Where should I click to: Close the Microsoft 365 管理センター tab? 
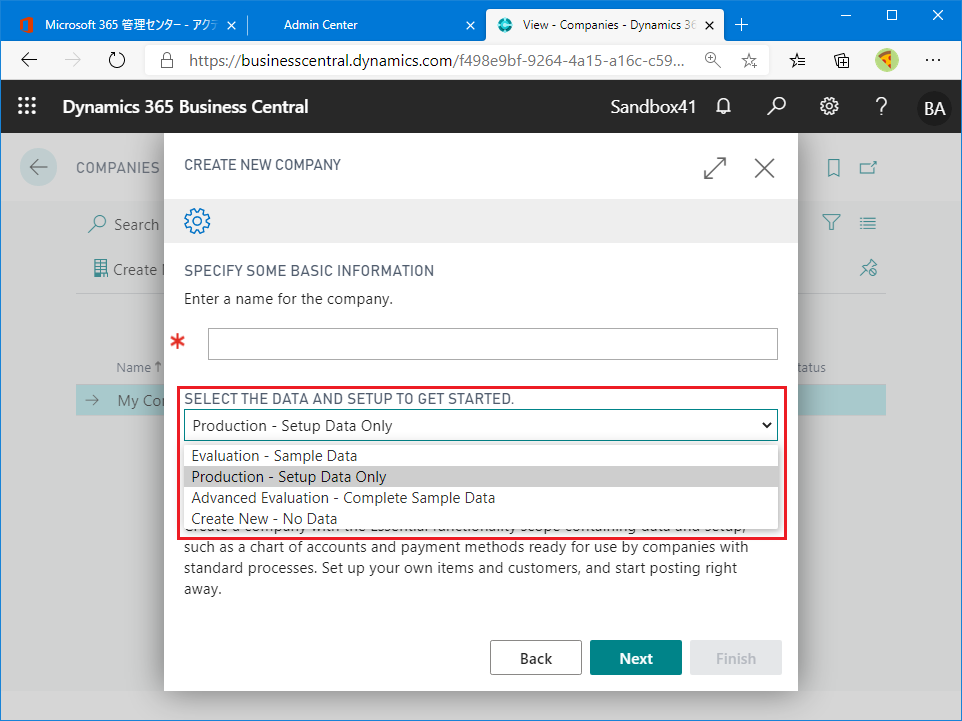tap(231, 25)
